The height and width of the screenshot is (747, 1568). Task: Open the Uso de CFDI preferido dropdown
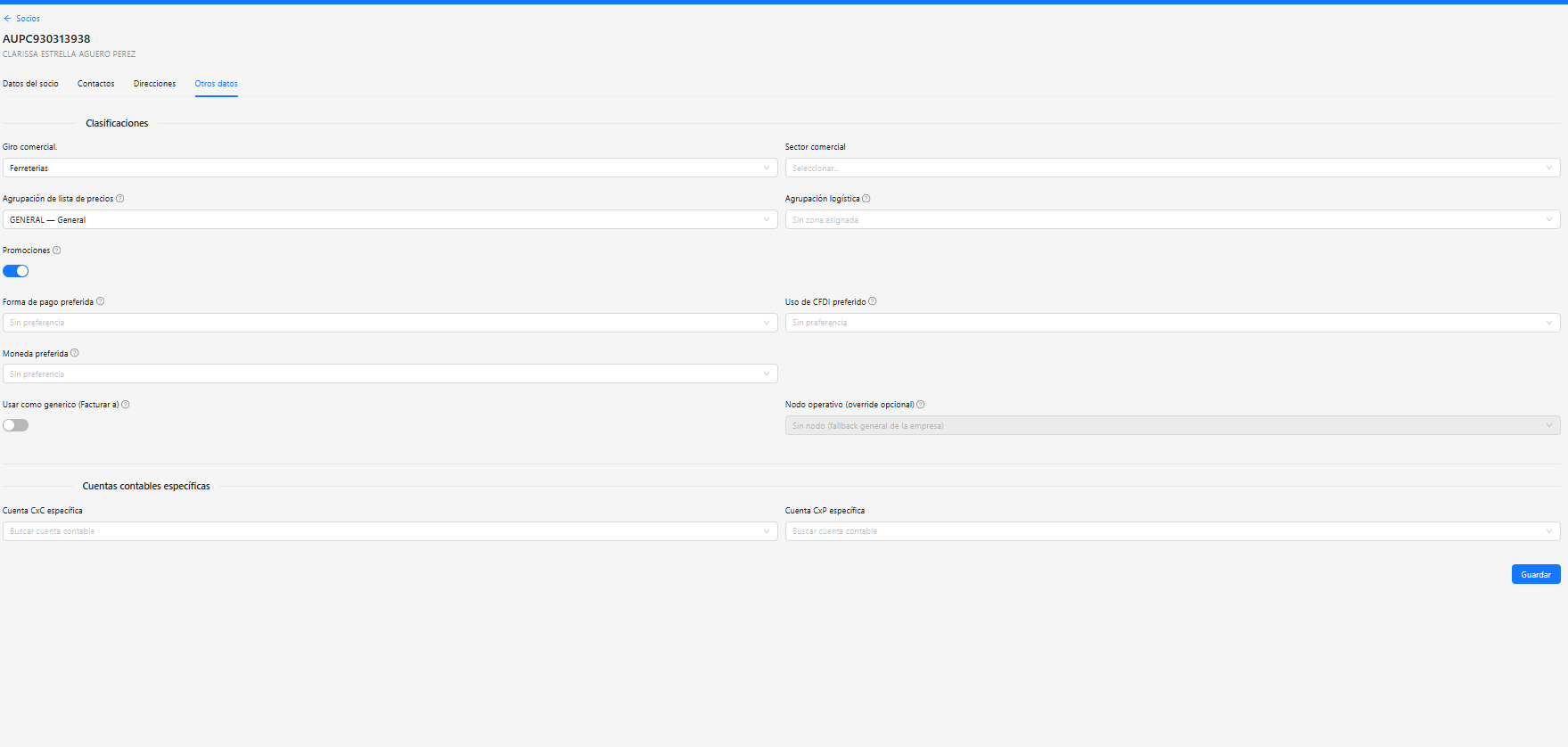pyautogui.click(x=1173, y=323)
